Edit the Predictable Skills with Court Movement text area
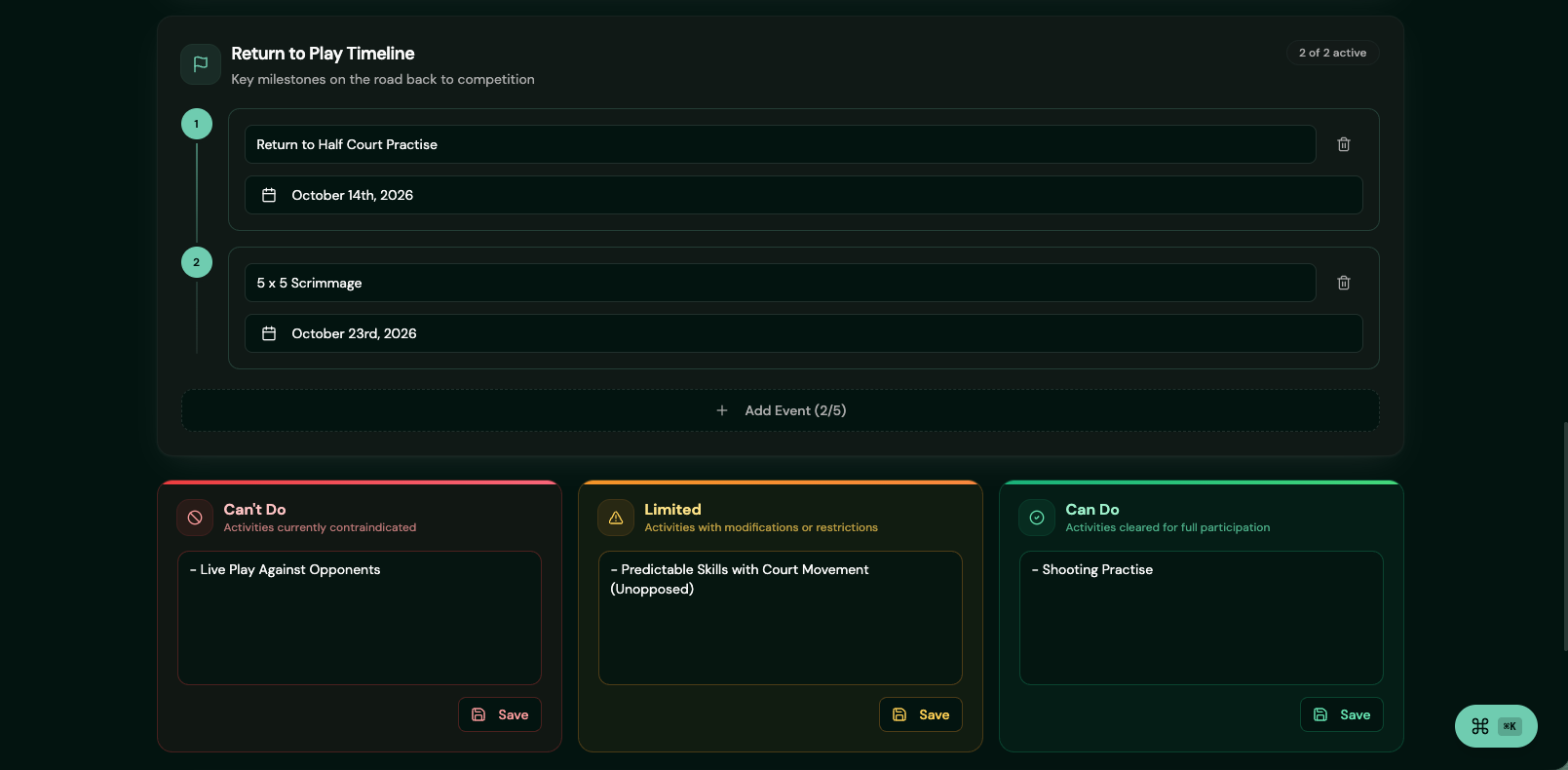 click(781, 618)
